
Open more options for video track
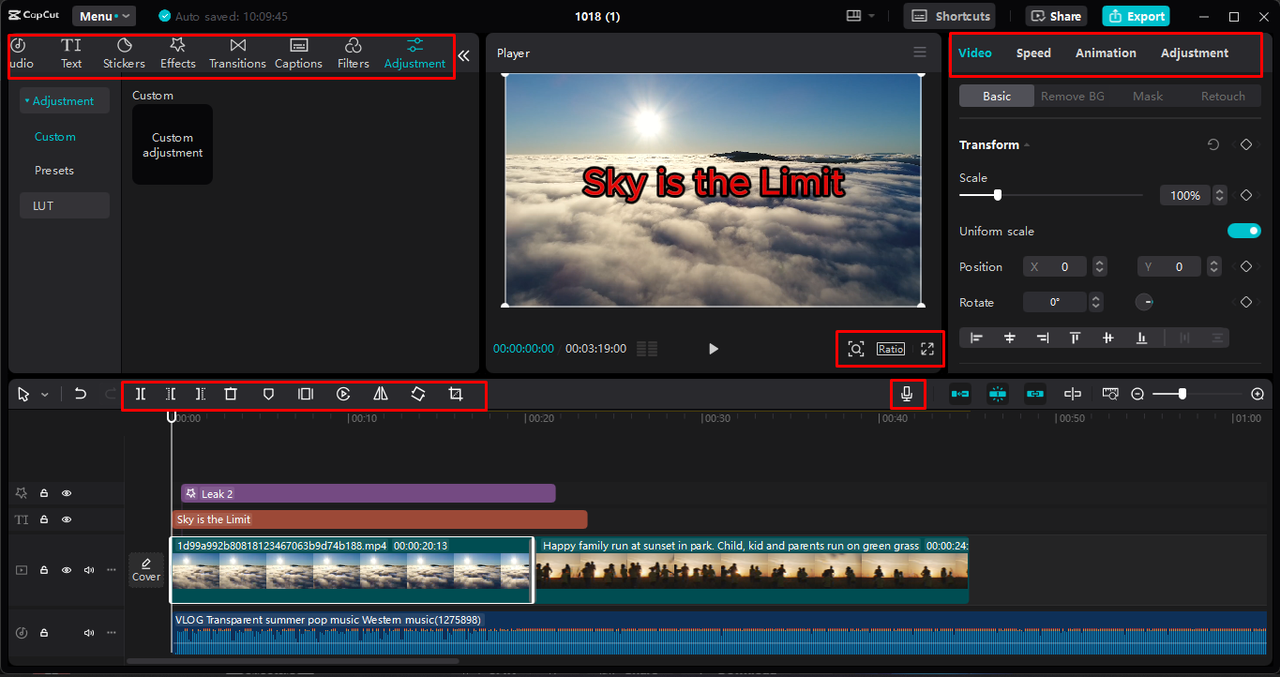coord(111,570)
